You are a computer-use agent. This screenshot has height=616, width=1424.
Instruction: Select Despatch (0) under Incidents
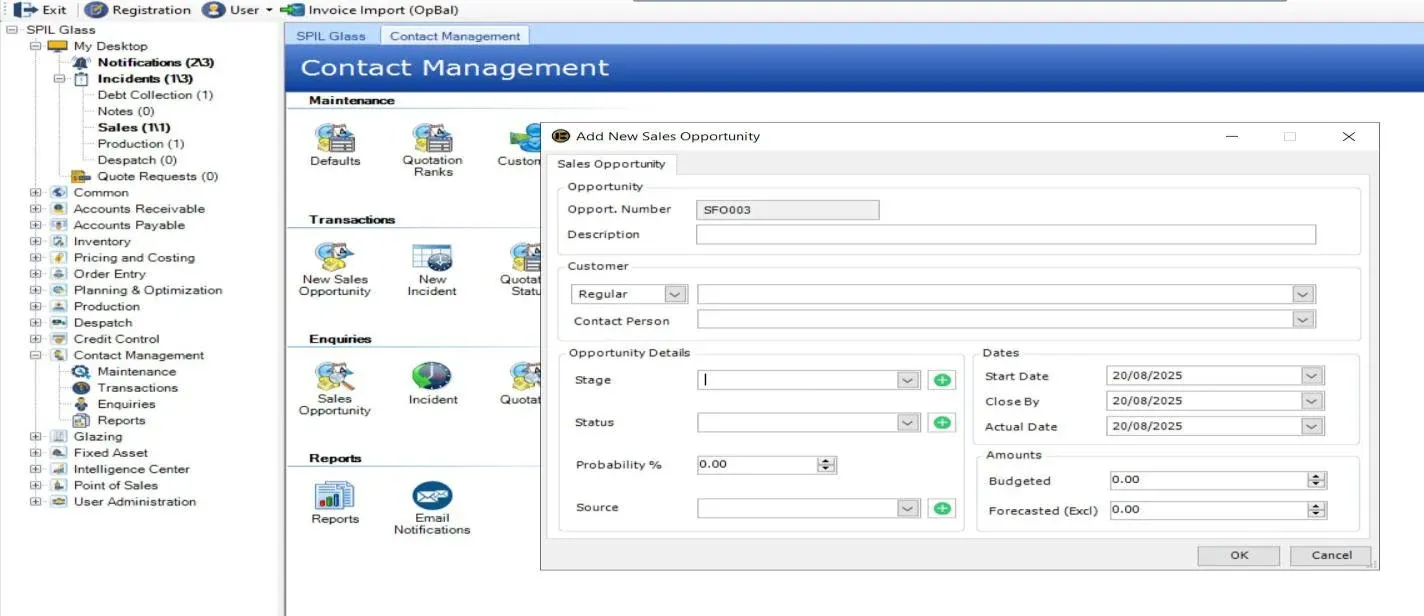(x=137, y=160)
